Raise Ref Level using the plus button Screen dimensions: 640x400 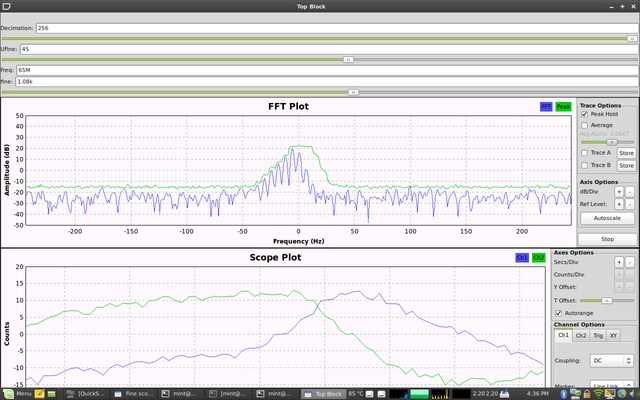[x=618, y=203]
